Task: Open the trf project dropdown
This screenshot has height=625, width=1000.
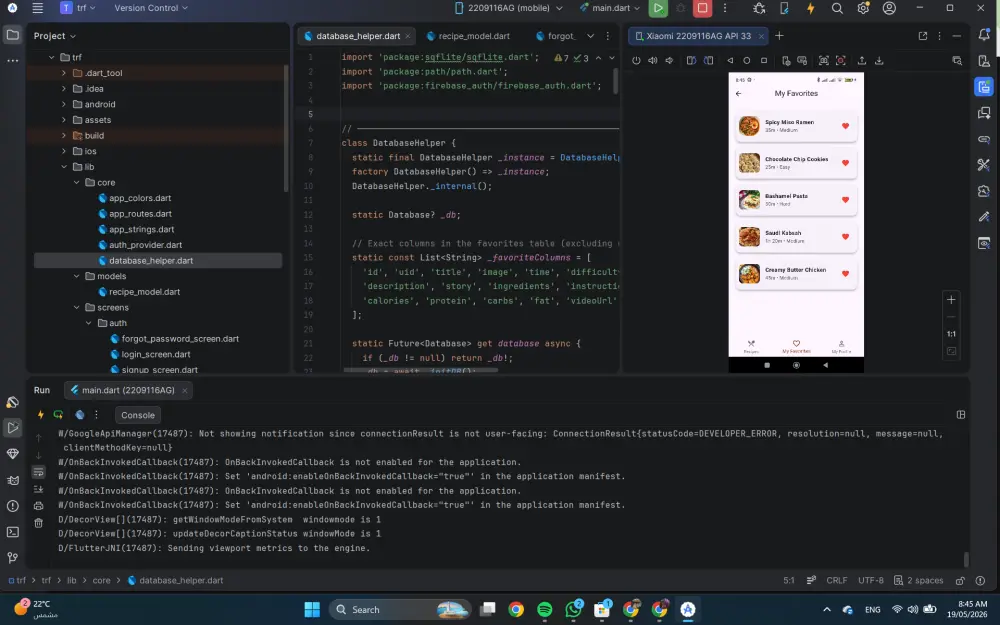Action: (78, 8)
